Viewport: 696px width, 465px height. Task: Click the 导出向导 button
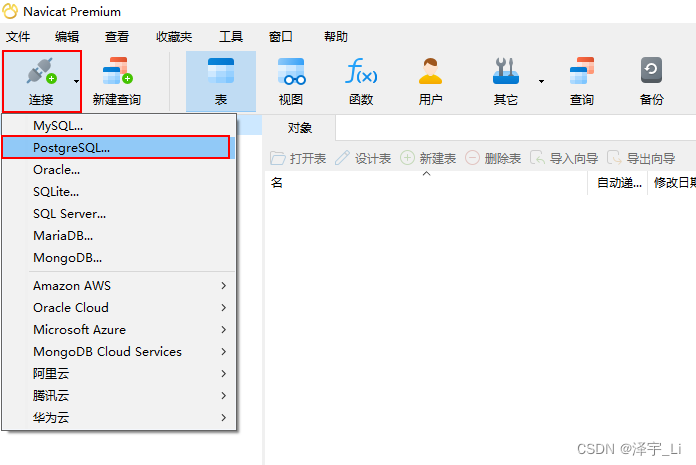641,158
